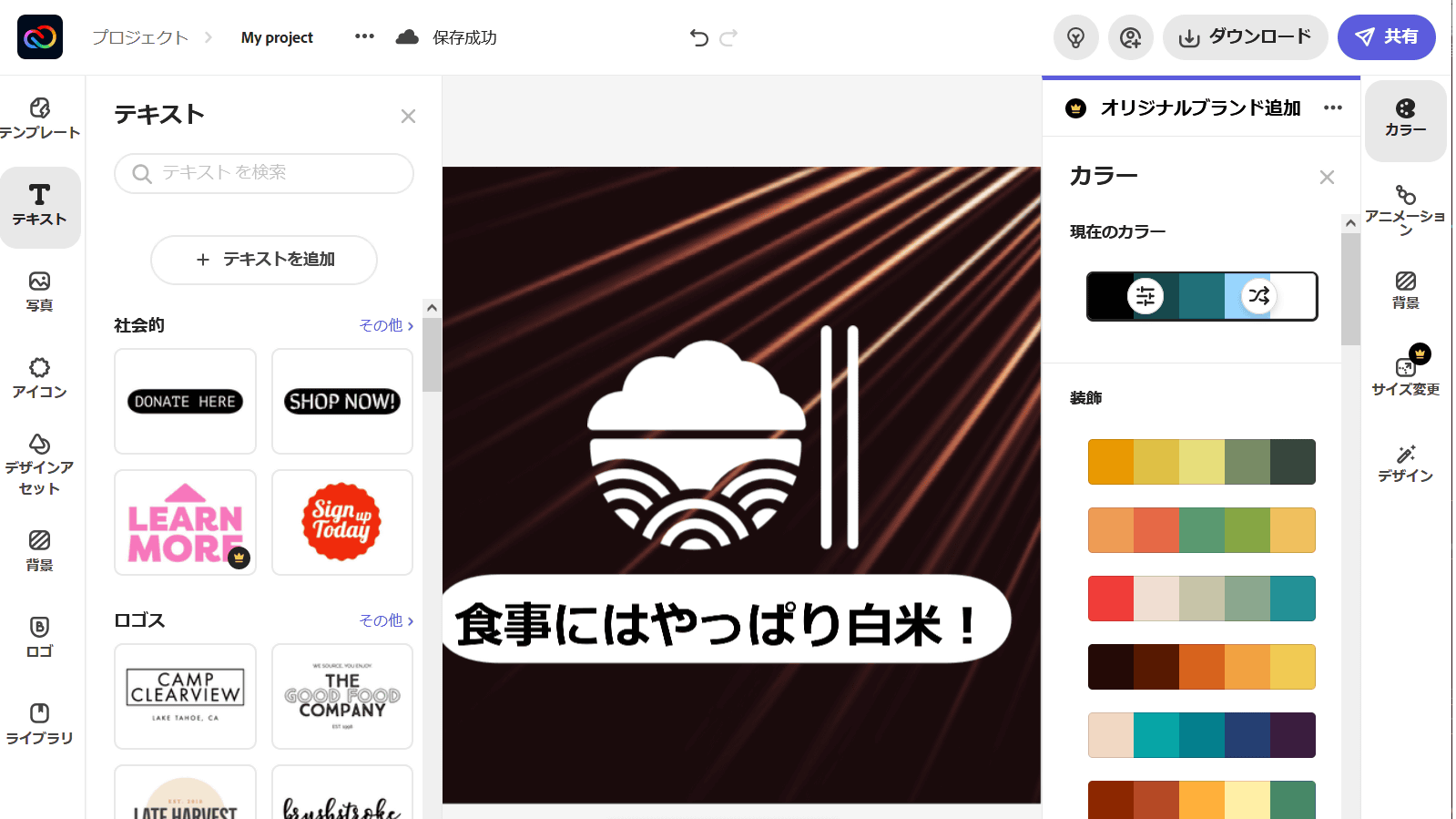Viewport: 1456px width, 819px height.
Task: Shuffle the current color palette
Action: coord(1259,295)
